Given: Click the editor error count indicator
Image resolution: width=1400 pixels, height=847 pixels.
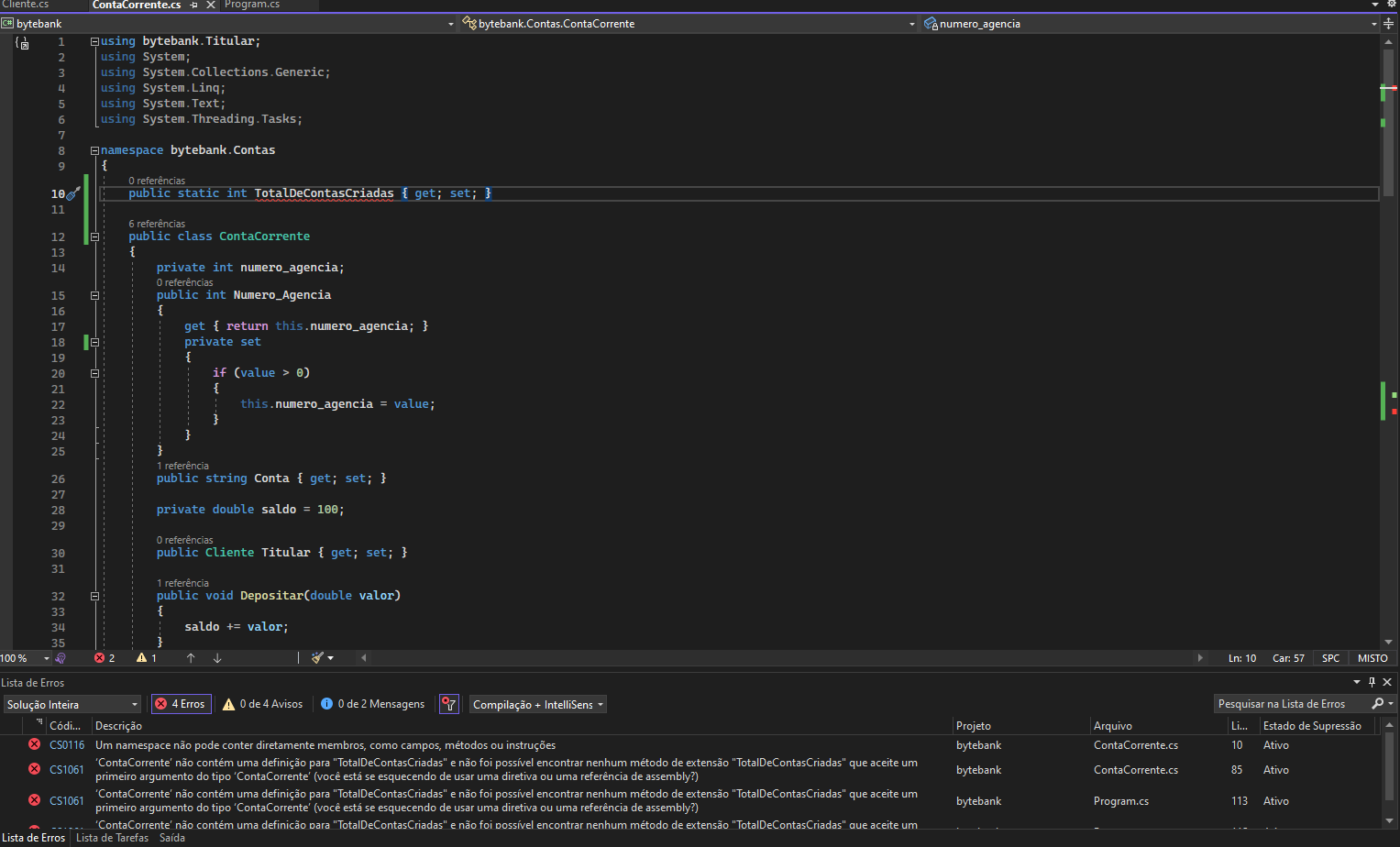Looking at the screenshot, I should coord(105,658).
